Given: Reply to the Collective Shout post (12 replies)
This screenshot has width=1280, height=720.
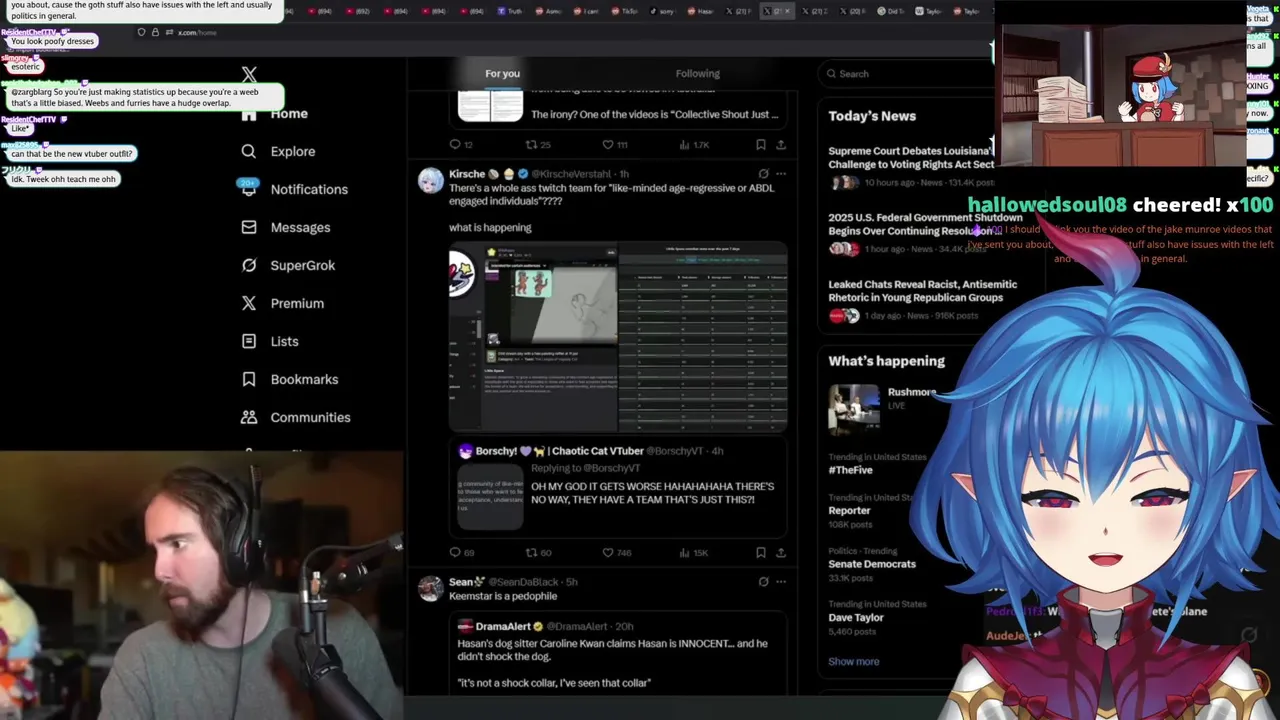Looking at the screenshot, I should tap(461, 145).
